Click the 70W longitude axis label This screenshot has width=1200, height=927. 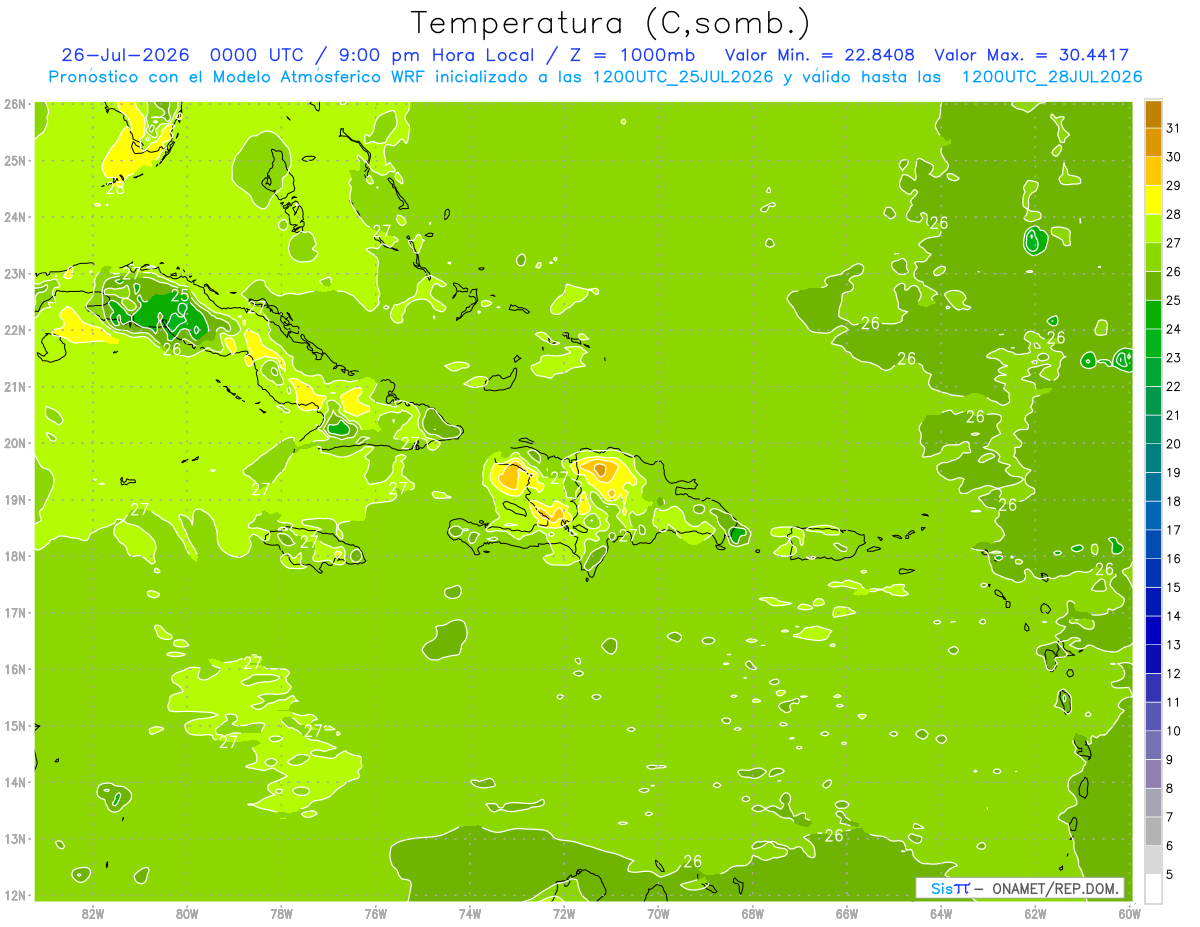[658, 912]
